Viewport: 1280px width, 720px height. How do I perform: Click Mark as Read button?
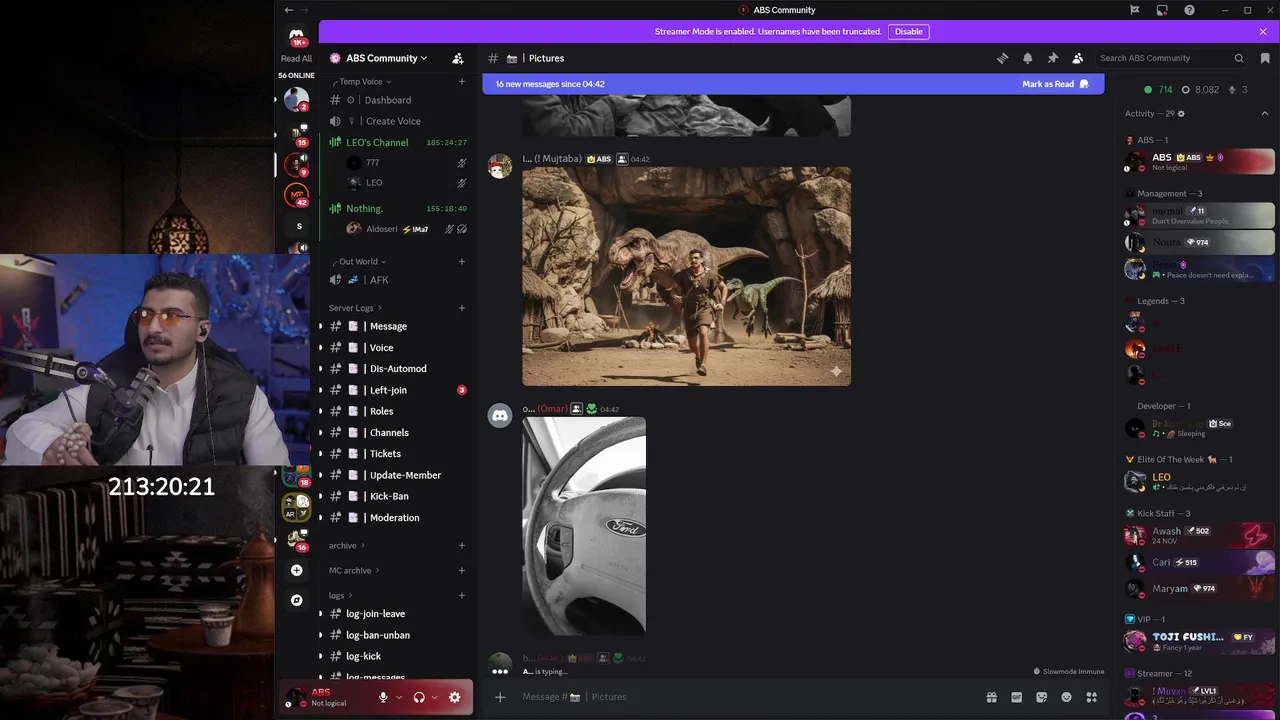[x=1055, y=84]
